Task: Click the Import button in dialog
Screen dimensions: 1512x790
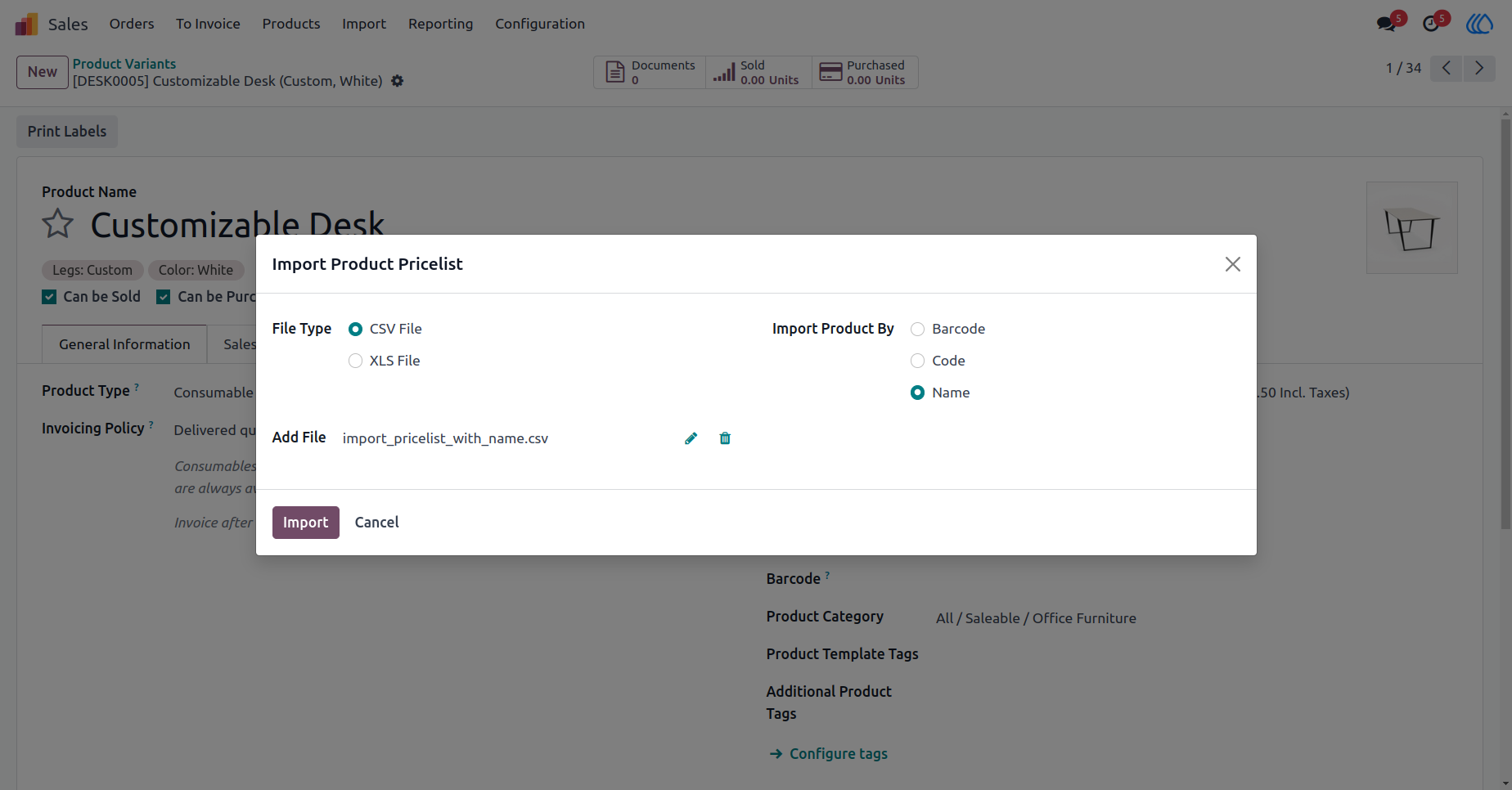Action: tap(305, 523)
